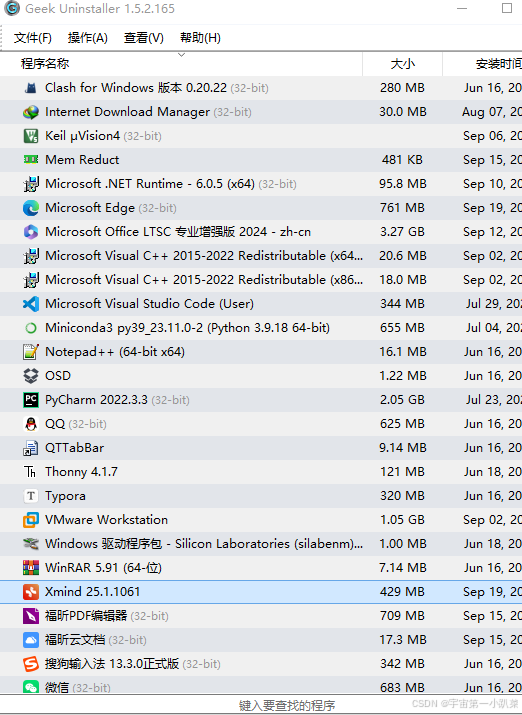Viewport: 522px width, 715px height.
Task: Click the 1.05 GB size cell
Action: 403,520
